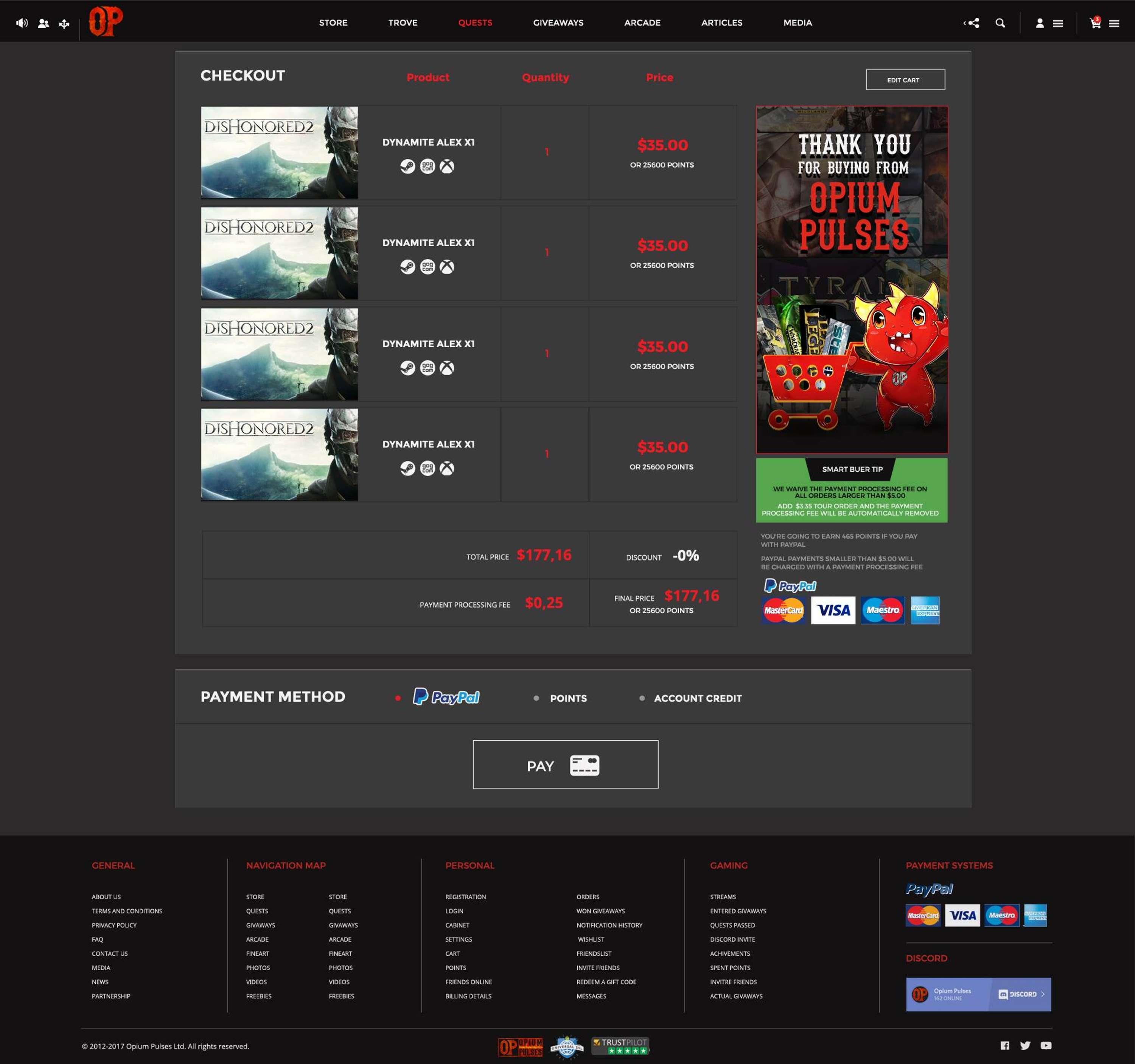Select Points payment method radio
The image size is (1135, 1064).
[536, 698]
